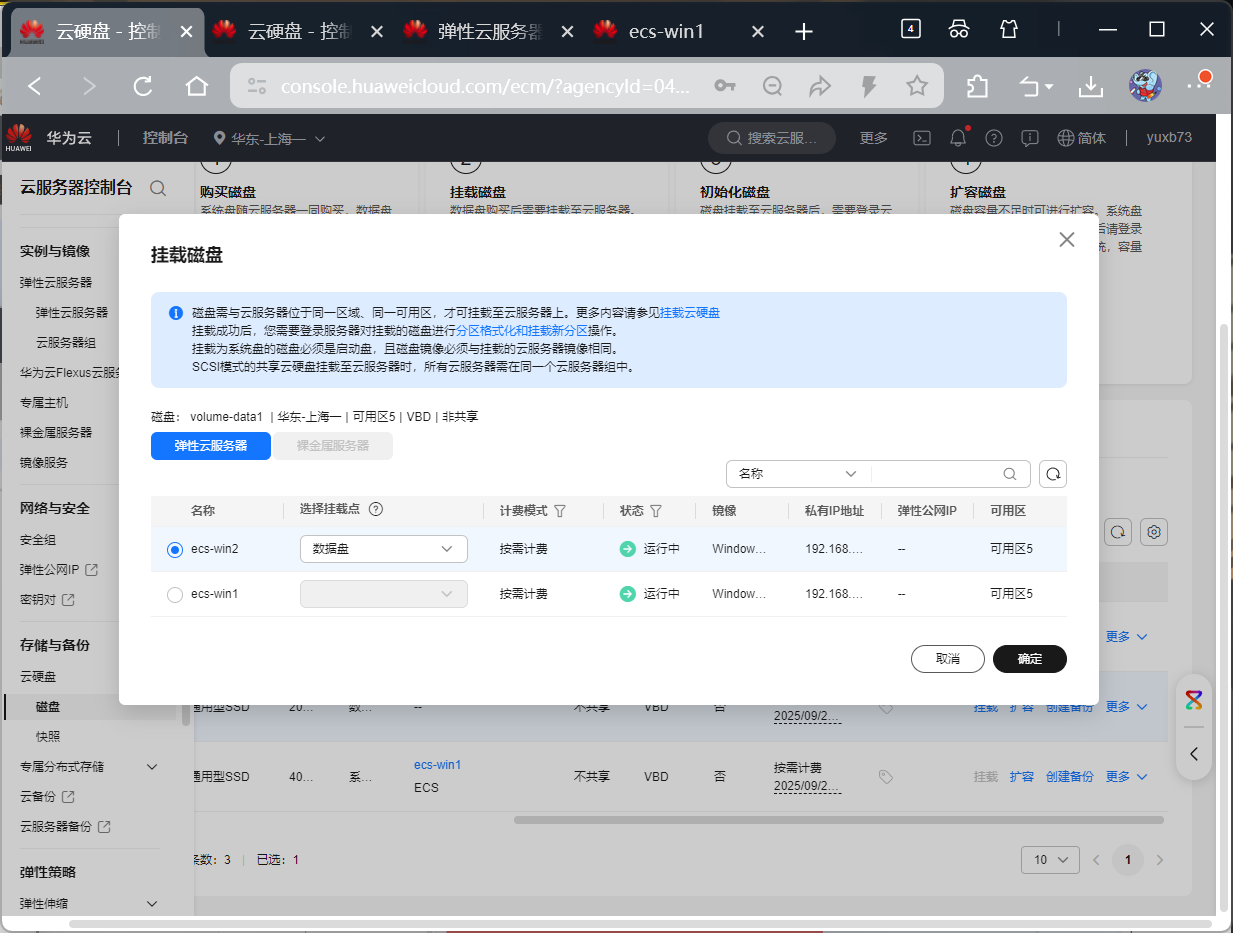1233x933 pixels.
Task: Refresh the server list in dialog
Action: [x=1053, y=473]
